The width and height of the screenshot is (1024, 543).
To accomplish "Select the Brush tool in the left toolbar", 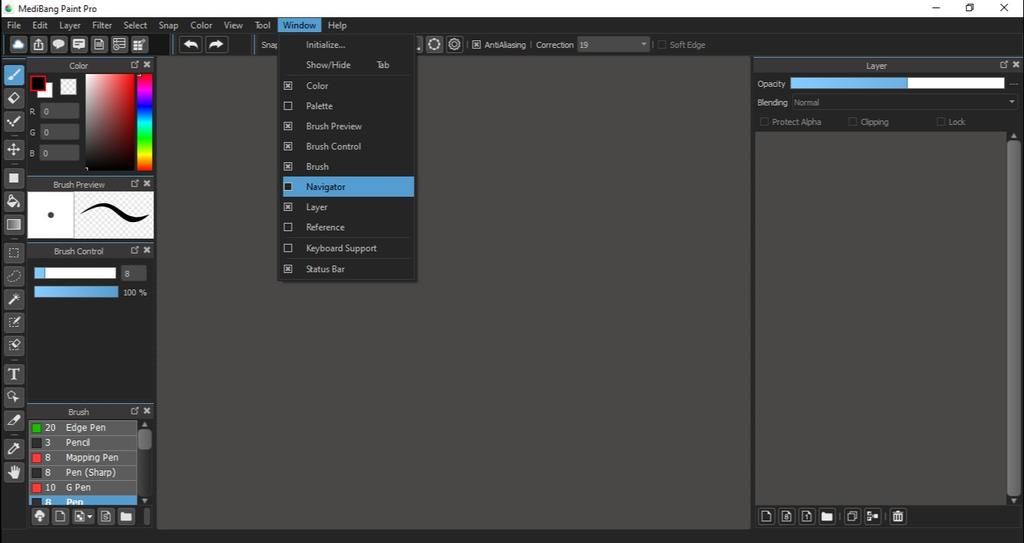I will (x=14, y=74).
